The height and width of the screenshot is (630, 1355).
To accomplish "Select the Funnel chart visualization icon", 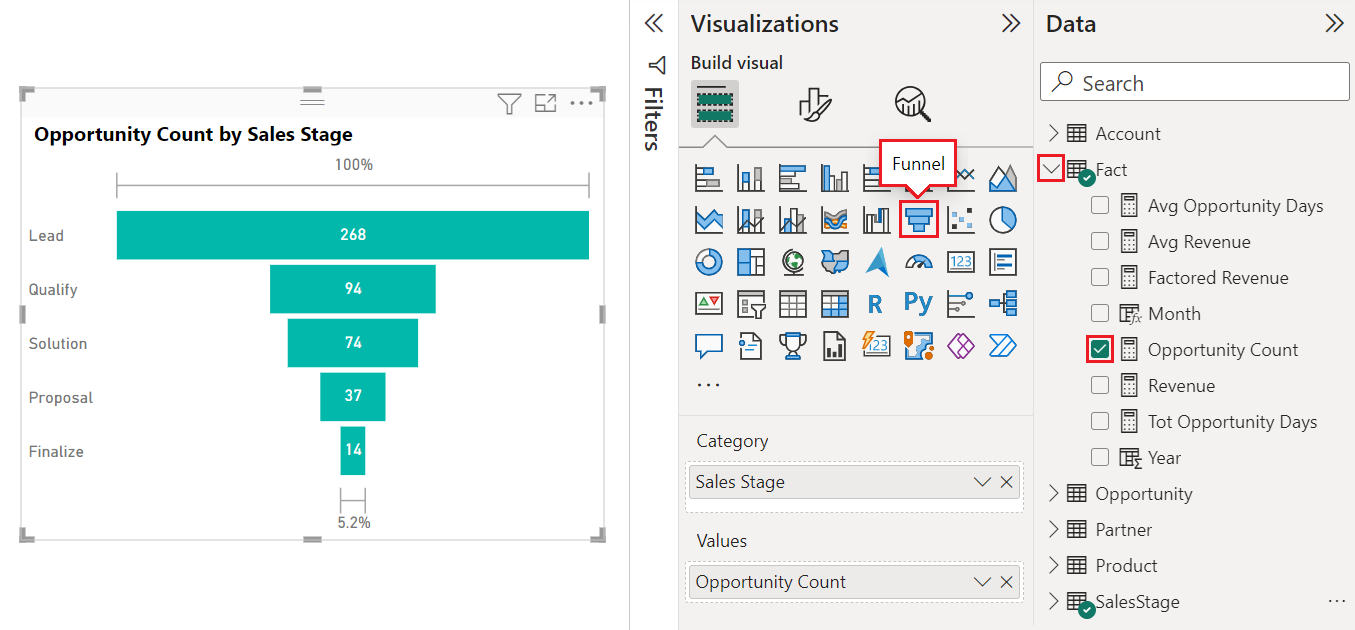I will pos(917,219).
